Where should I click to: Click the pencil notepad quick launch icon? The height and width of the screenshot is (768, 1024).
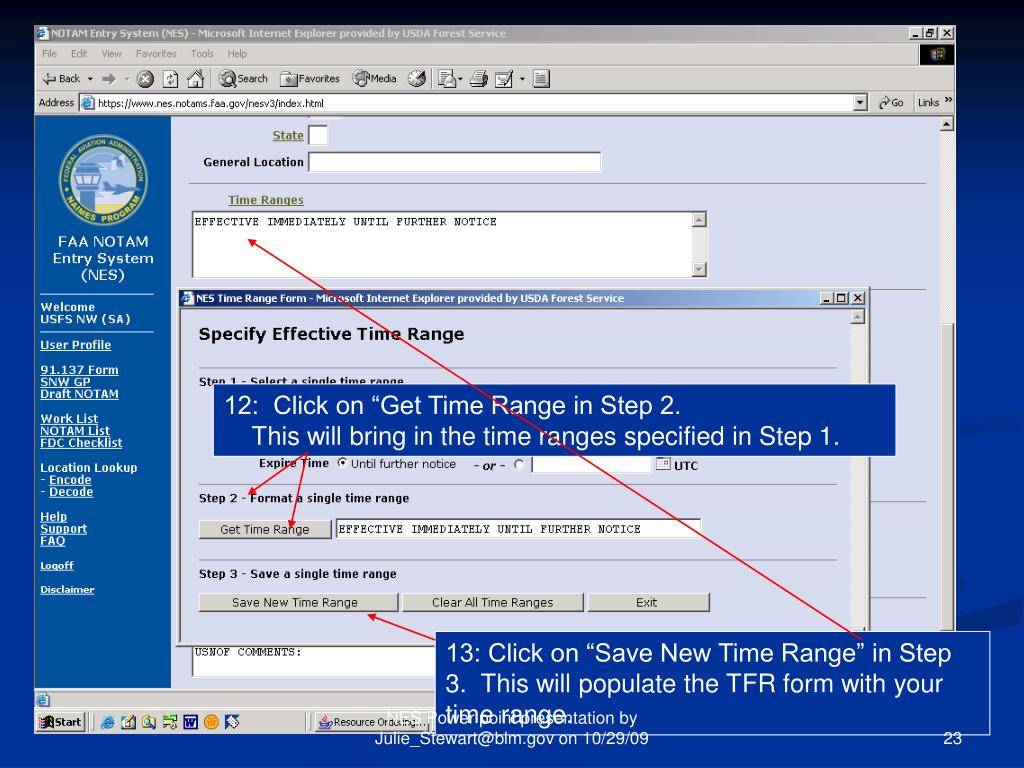tap(129, 722)
